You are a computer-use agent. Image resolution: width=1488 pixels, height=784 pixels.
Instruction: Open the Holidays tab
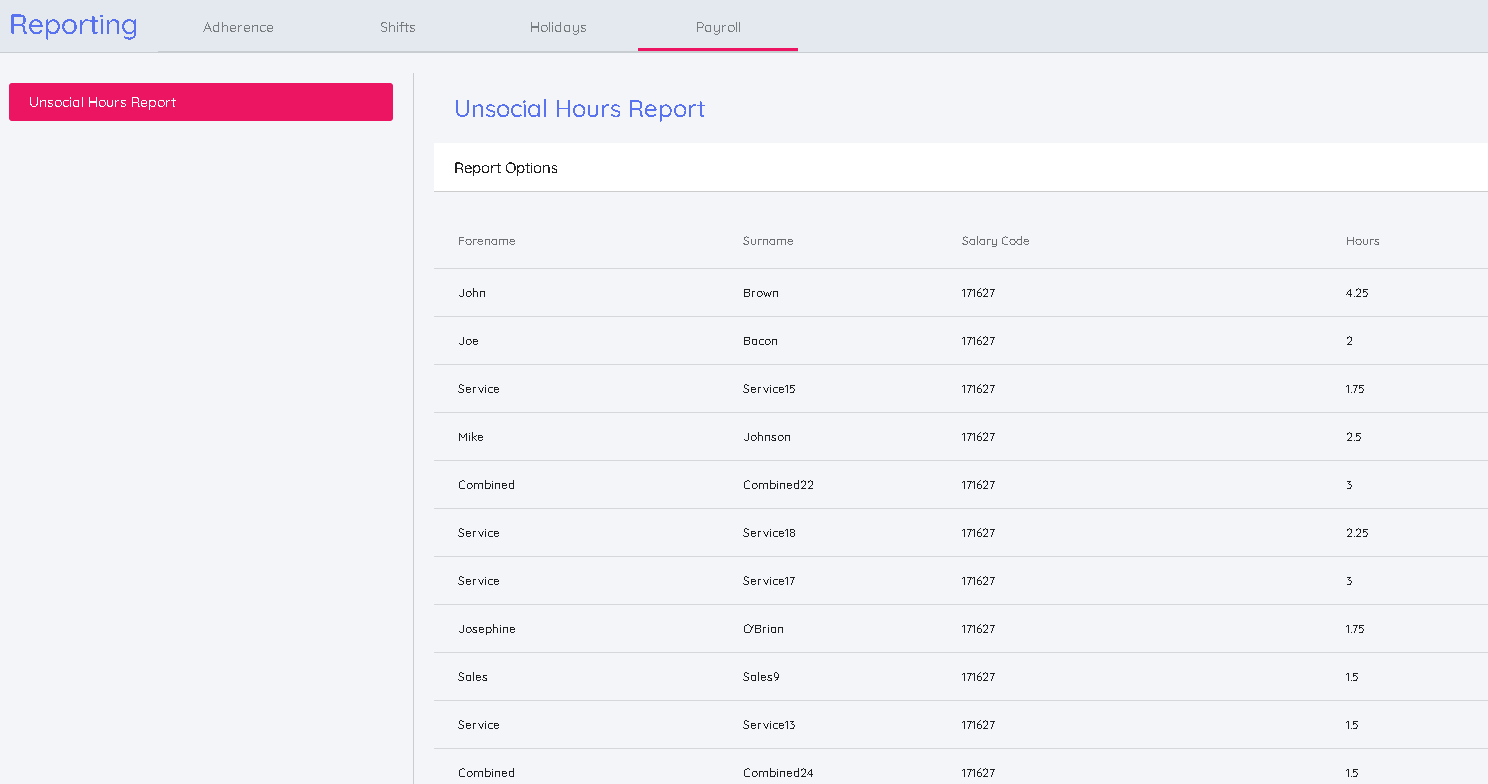558,27
